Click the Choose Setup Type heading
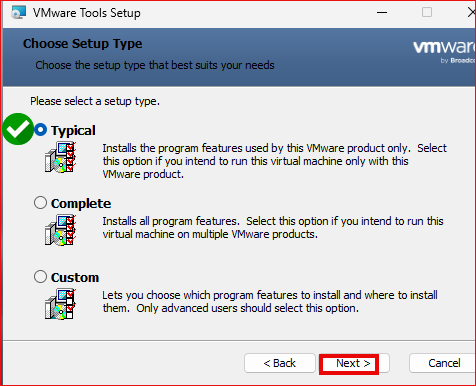 (x=83, y=44)
